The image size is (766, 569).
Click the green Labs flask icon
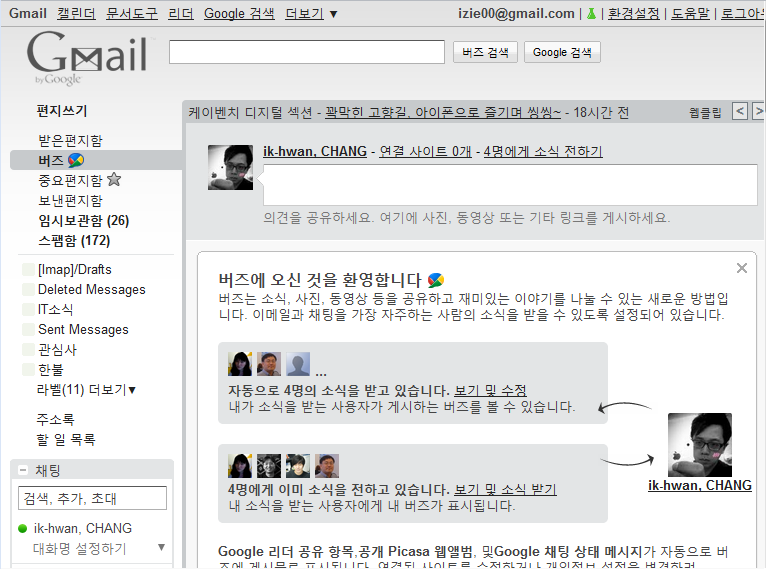click(x=591, y=14)
